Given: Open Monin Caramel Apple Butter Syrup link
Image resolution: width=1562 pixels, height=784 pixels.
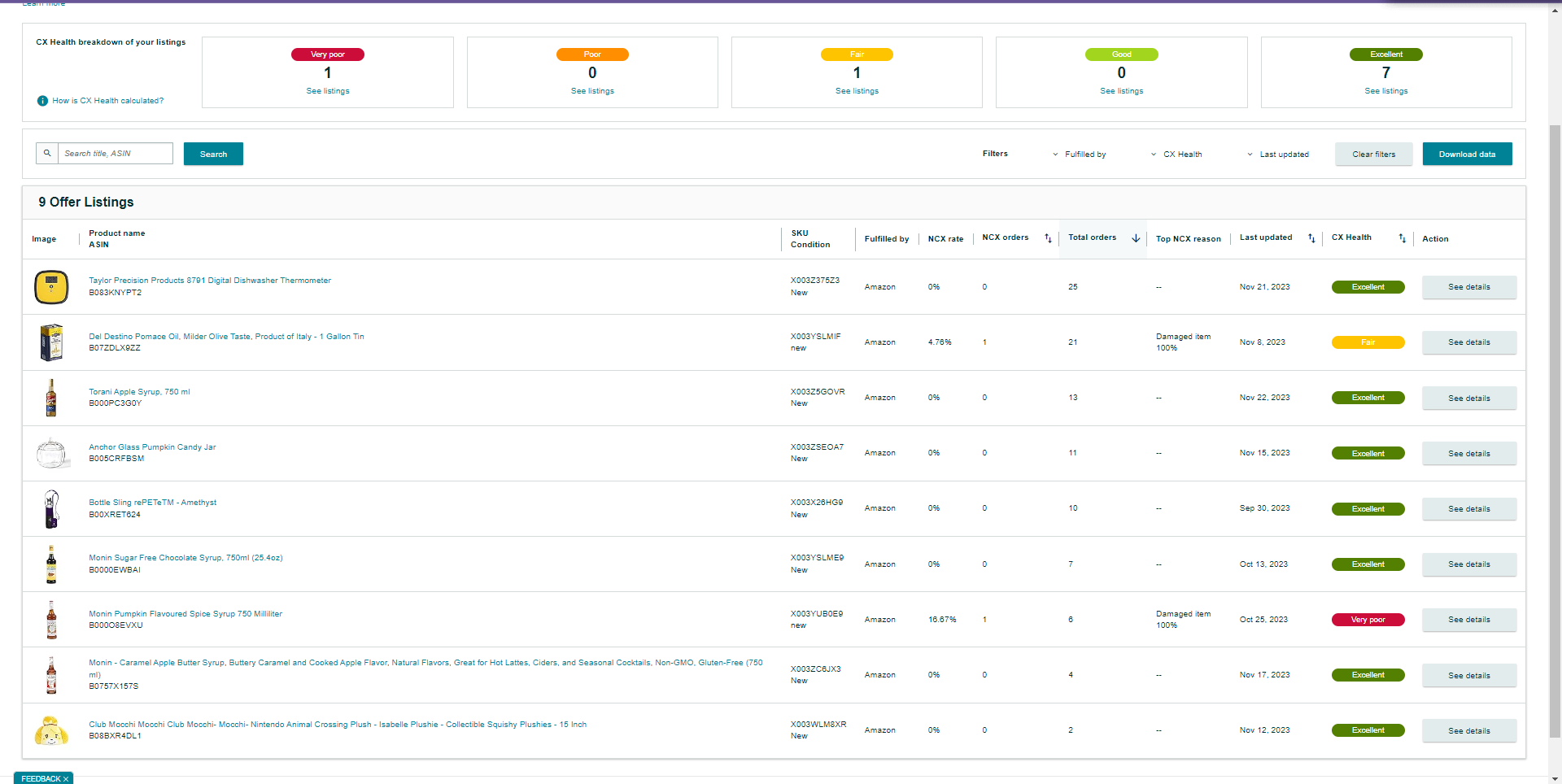Looking at the screenshot, I should [x=425, y=669].
